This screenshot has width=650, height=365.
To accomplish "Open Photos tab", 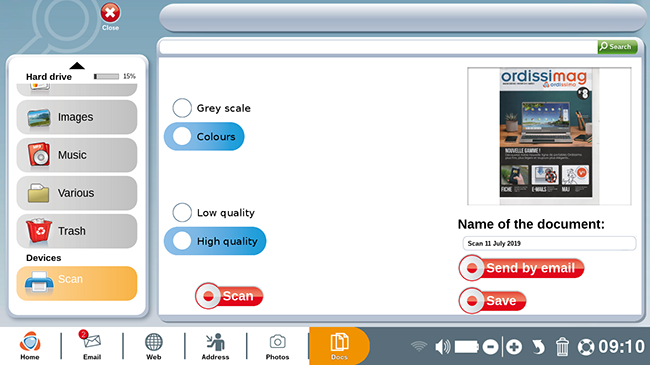I will 277,346.
